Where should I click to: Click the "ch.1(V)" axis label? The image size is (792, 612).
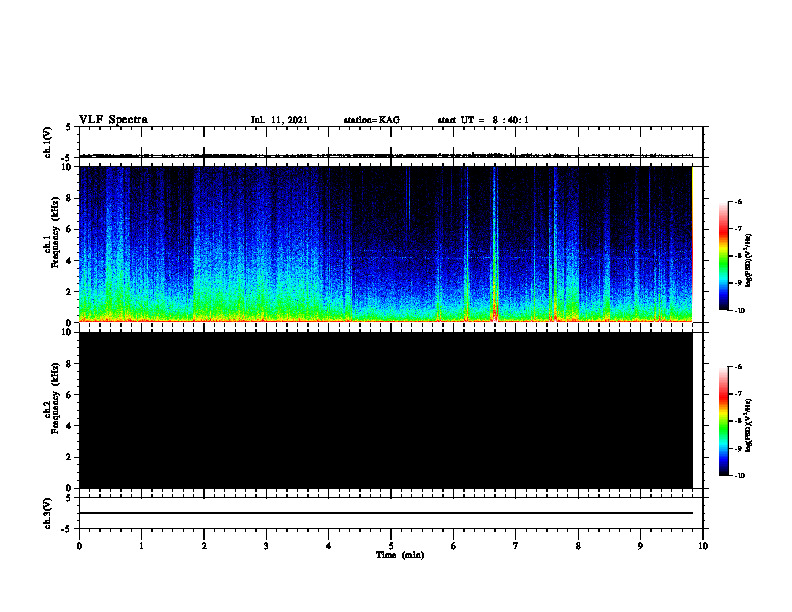(47, 142)
